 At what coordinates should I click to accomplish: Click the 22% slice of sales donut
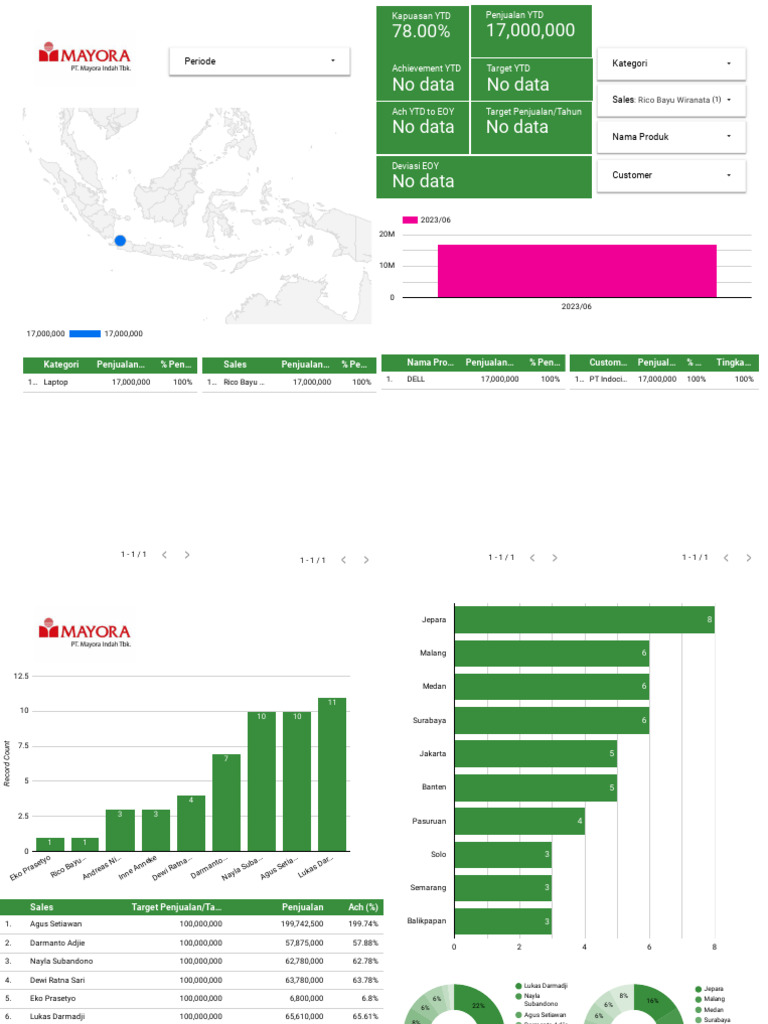(480, 1006)
